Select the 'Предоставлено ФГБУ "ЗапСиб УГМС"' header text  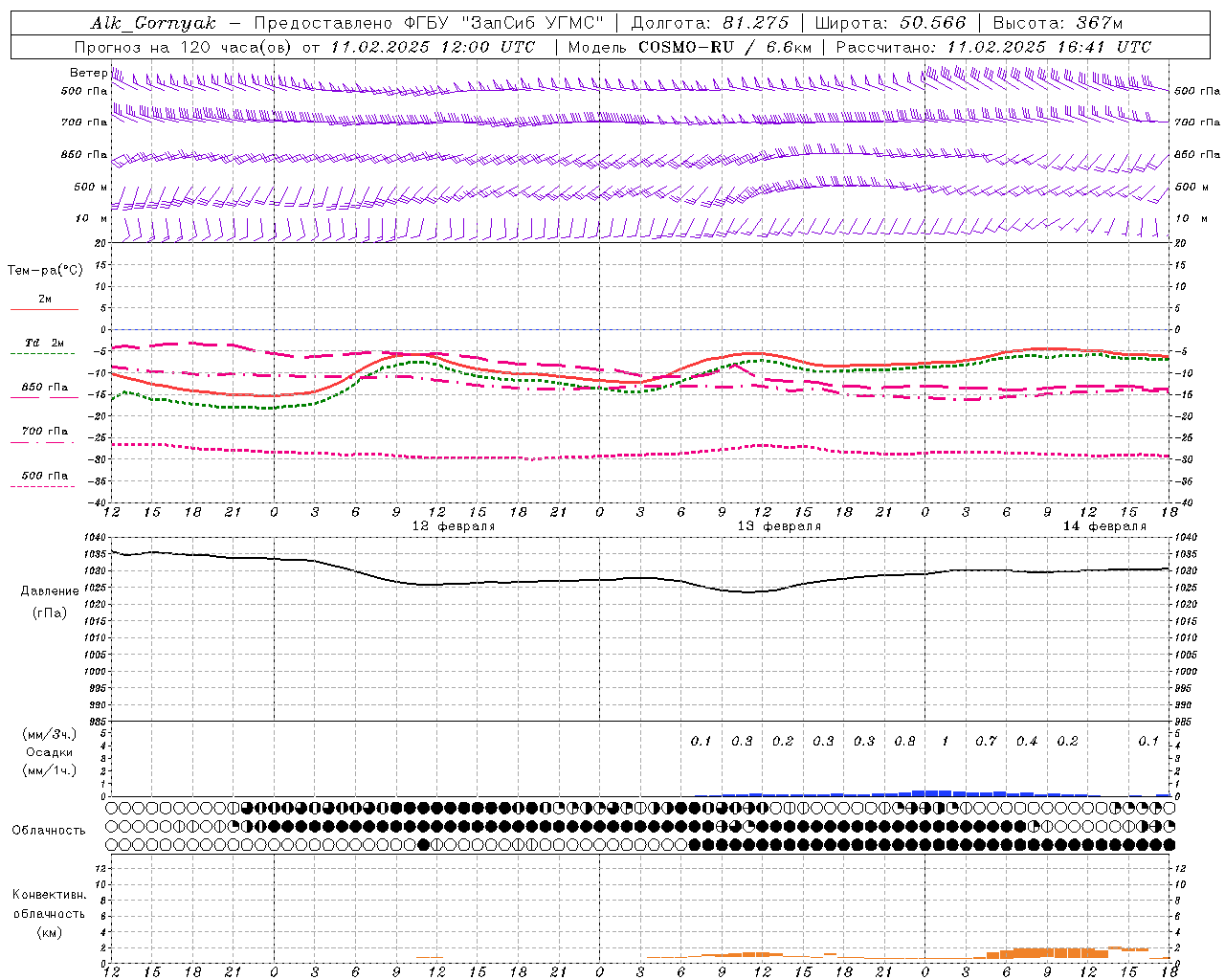(x=429, y=23)
